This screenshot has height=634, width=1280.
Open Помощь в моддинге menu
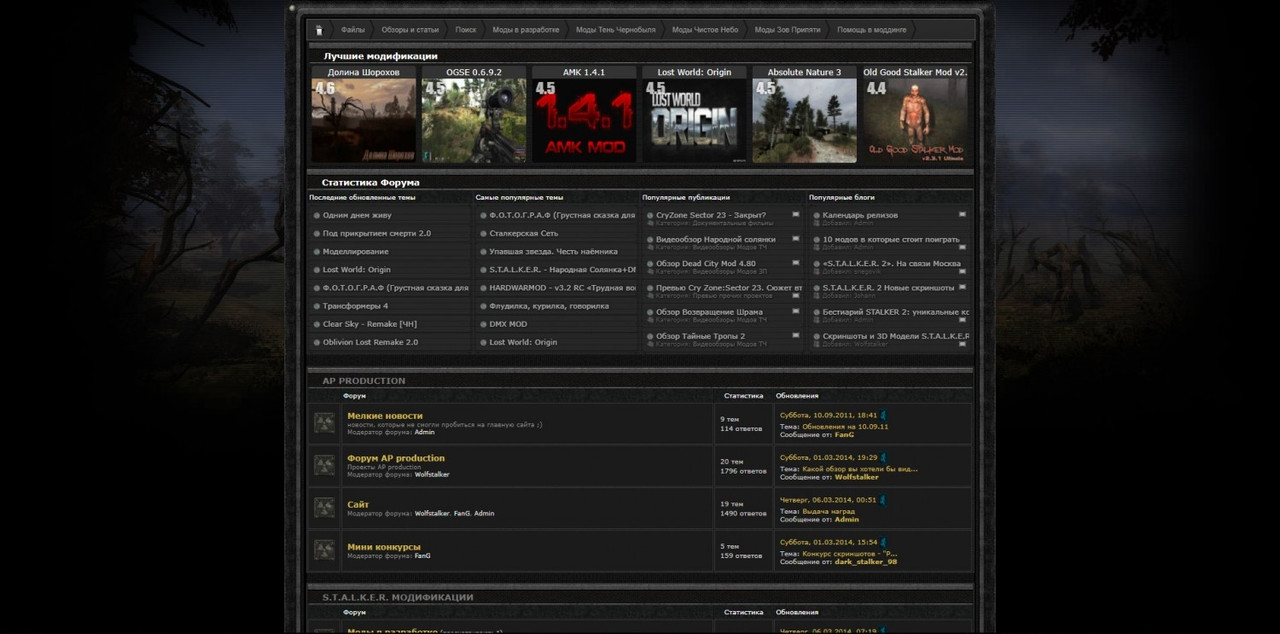(872, 30)
